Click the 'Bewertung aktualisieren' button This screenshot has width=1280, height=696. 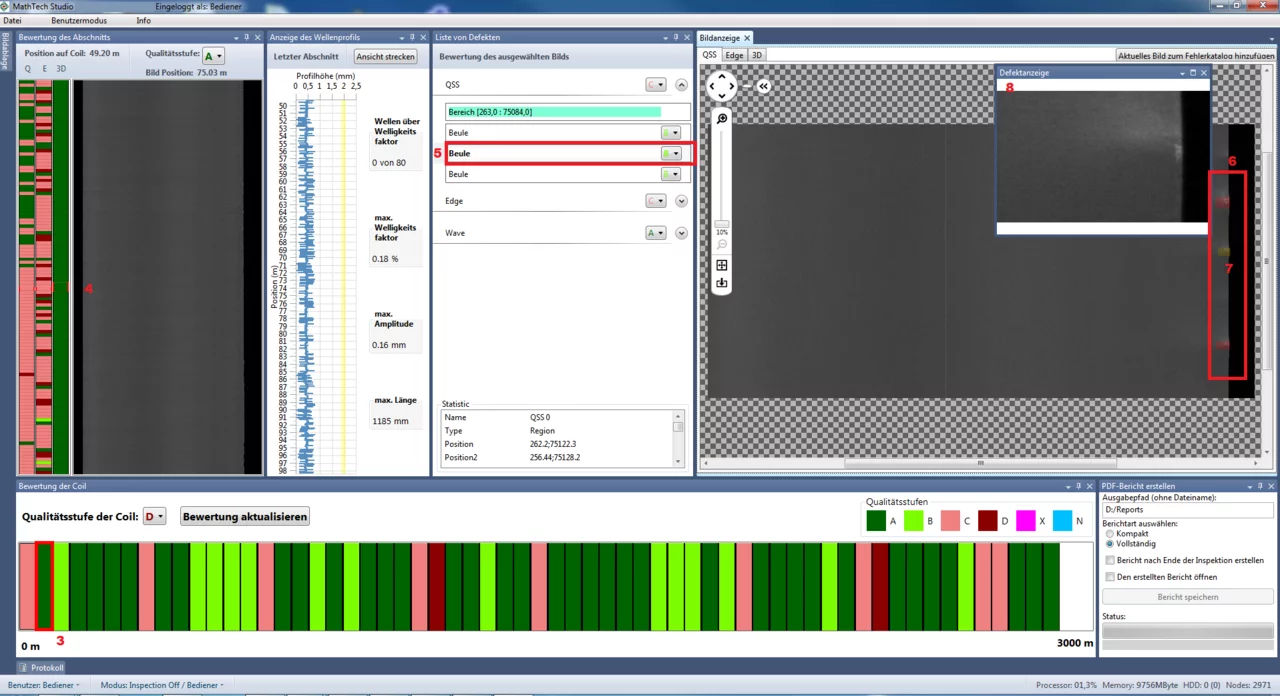tap(245, 517)
